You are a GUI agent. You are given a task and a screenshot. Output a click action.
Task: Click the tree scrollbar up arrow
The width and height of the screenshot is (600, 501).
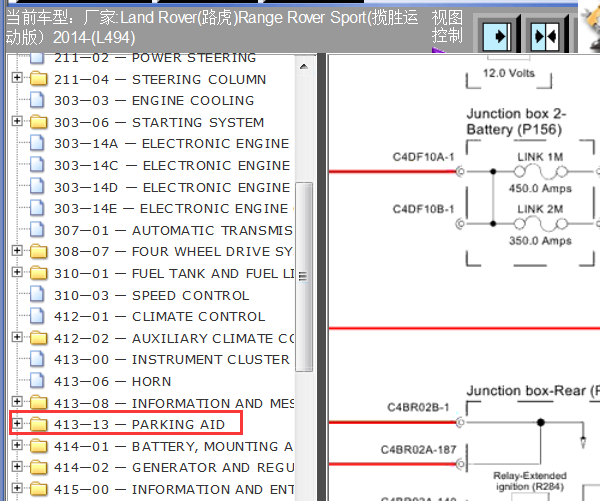304,67
